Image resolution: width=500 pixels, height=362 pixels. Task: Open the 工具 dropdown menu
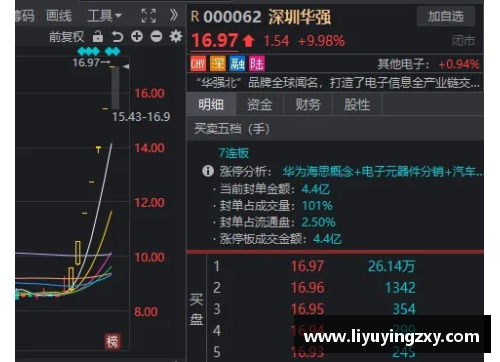click(x=104, y=16)
